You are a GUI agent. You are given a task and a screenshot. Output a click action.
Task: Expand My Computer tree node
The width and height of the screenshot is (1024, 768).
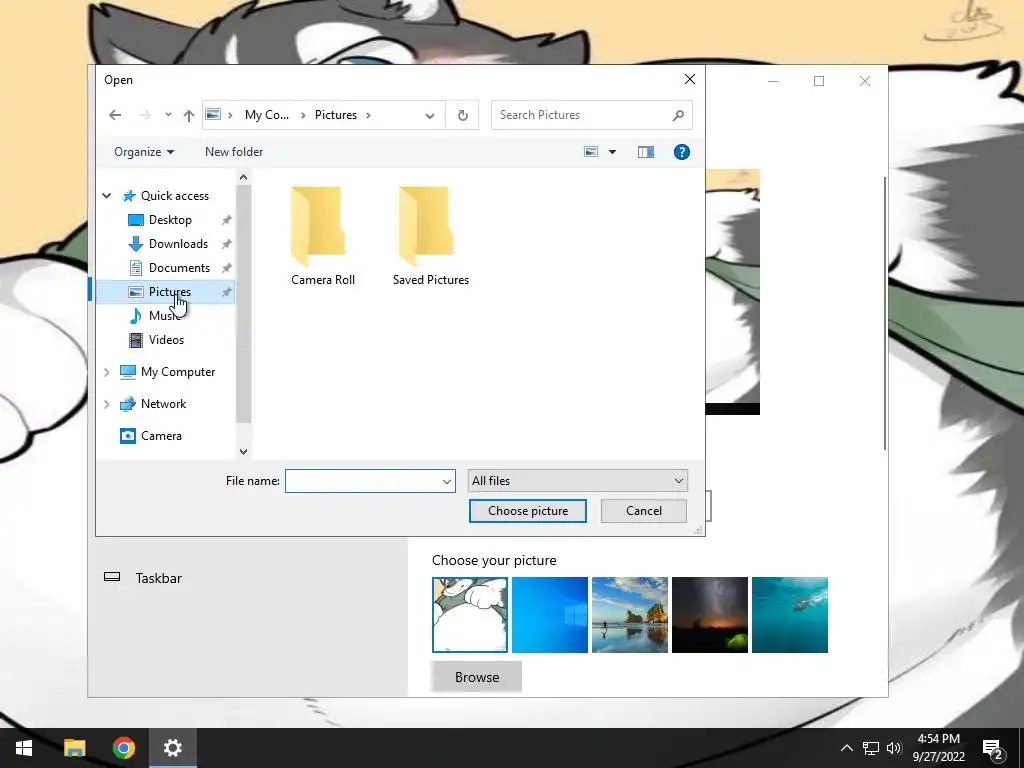[106, 372]
